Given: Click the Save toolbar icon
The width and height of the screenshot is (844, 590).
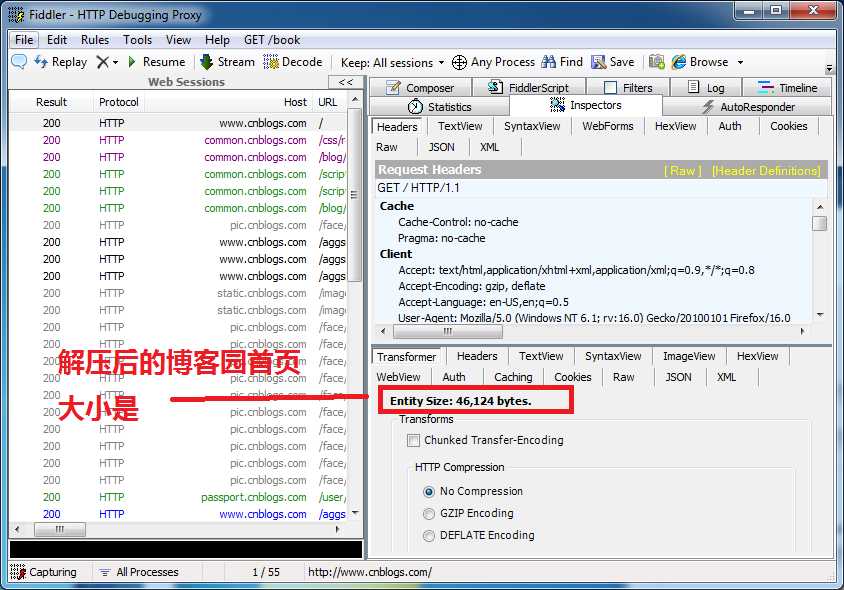Looking at the screenshot, I should tap(599, 62).
